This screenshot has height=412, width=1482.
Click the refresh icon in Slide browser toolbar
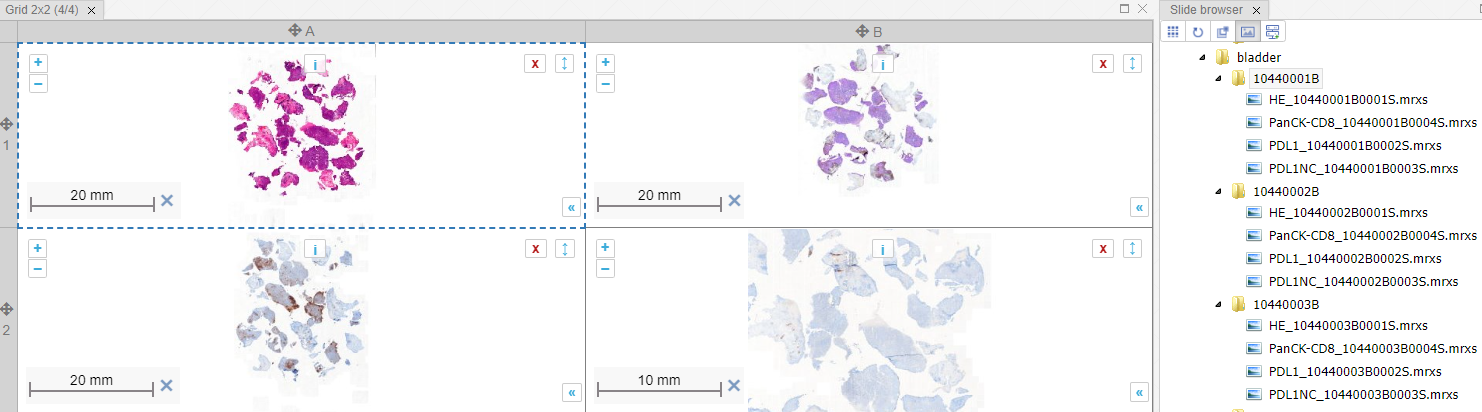[1199, 31]
